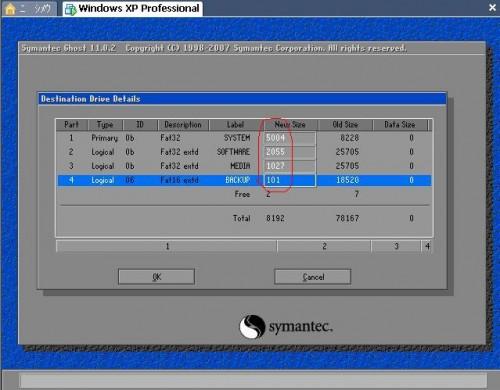Confirm with the OK button

156,277
